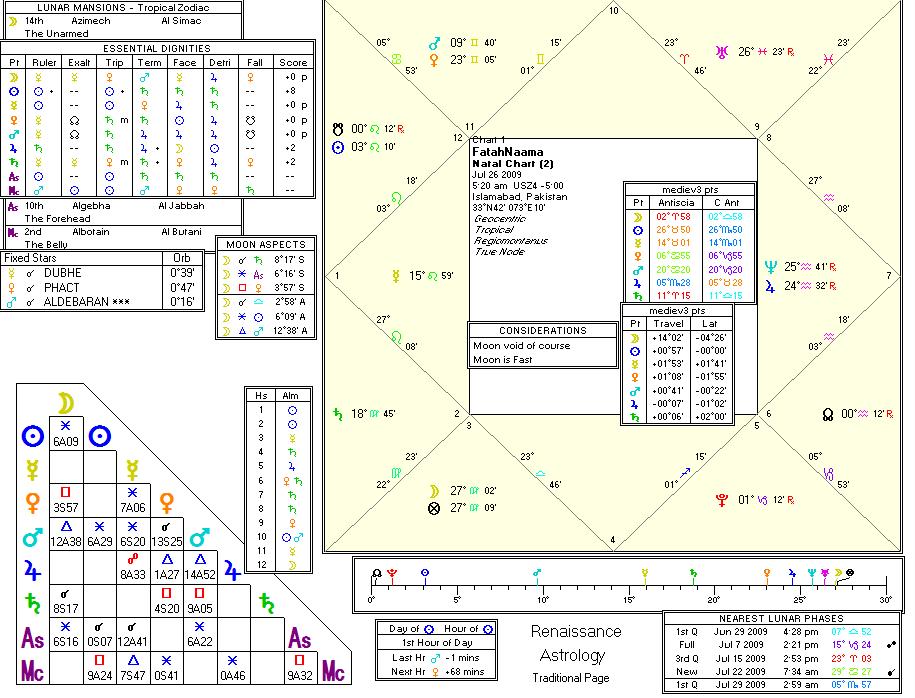
Task: Click the Score column header
Action: [x=293, y=62]
